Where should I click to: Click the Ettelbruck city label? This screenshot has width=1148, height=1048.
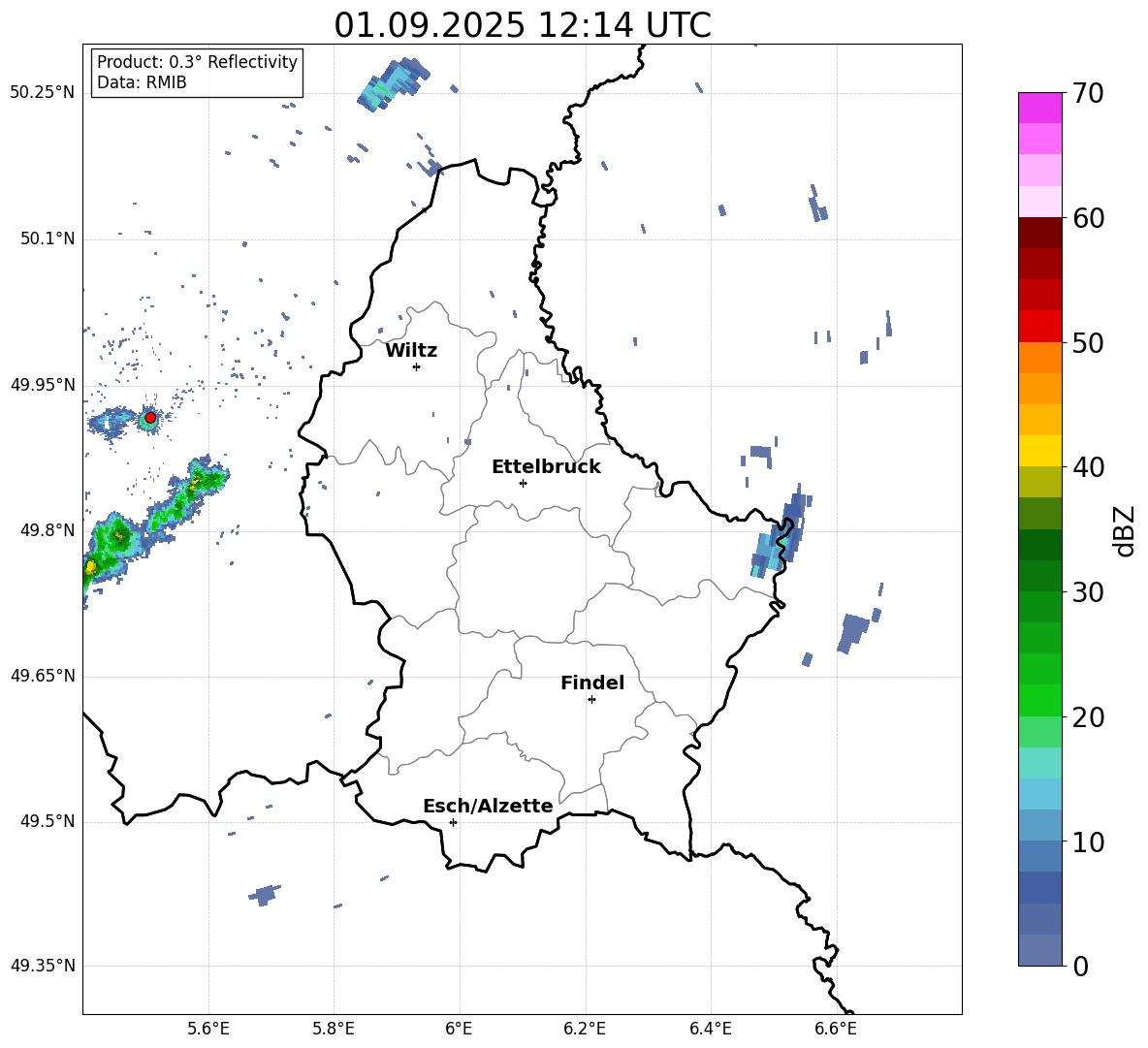tap(546, 467)
